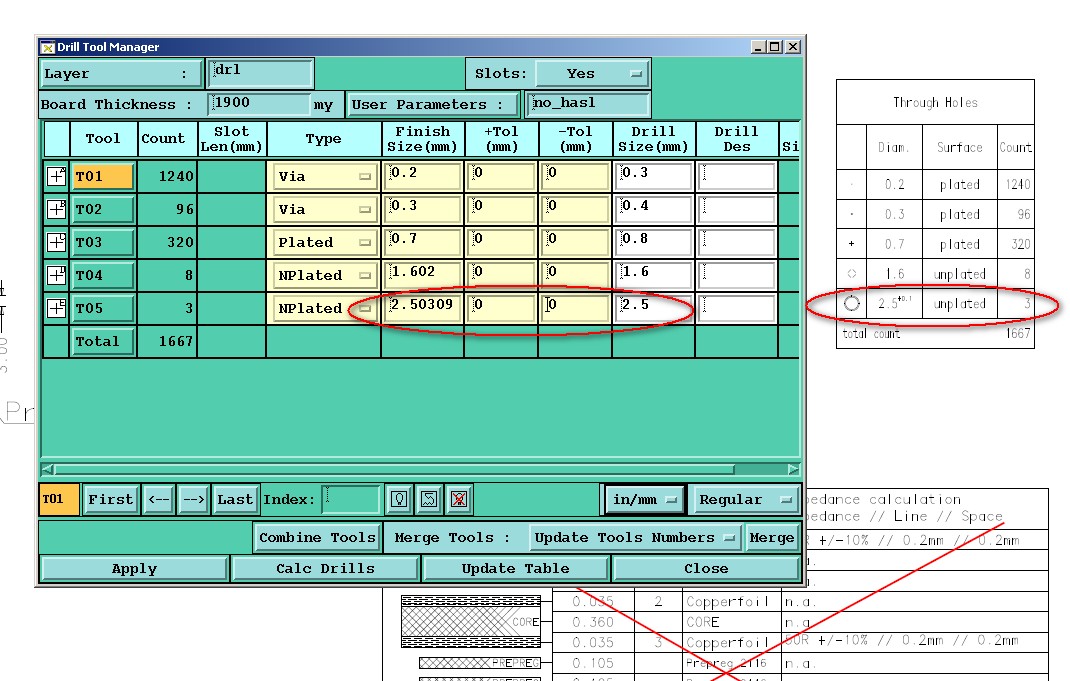This screenshot has width=1070, height=681.
Task: Click the scrollbar right arrow
Action: point(793,469)
